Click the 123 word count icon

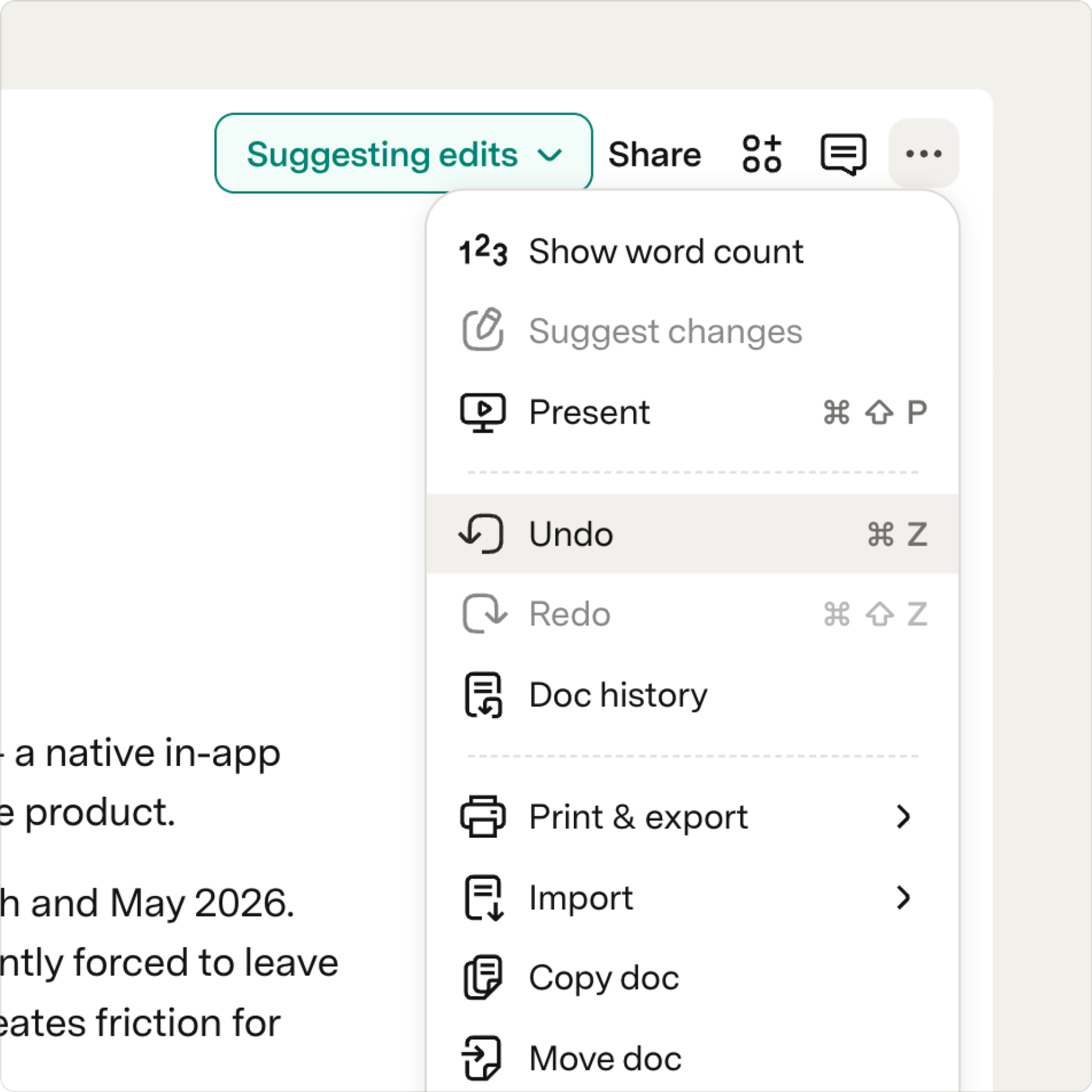coord(483,251)
